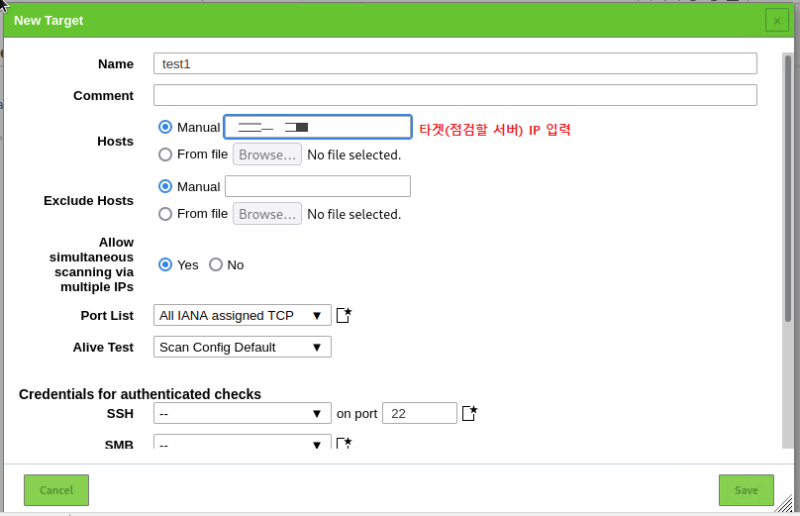Click the Comment text field
800x516 pixels.
(x=455, y=96)
